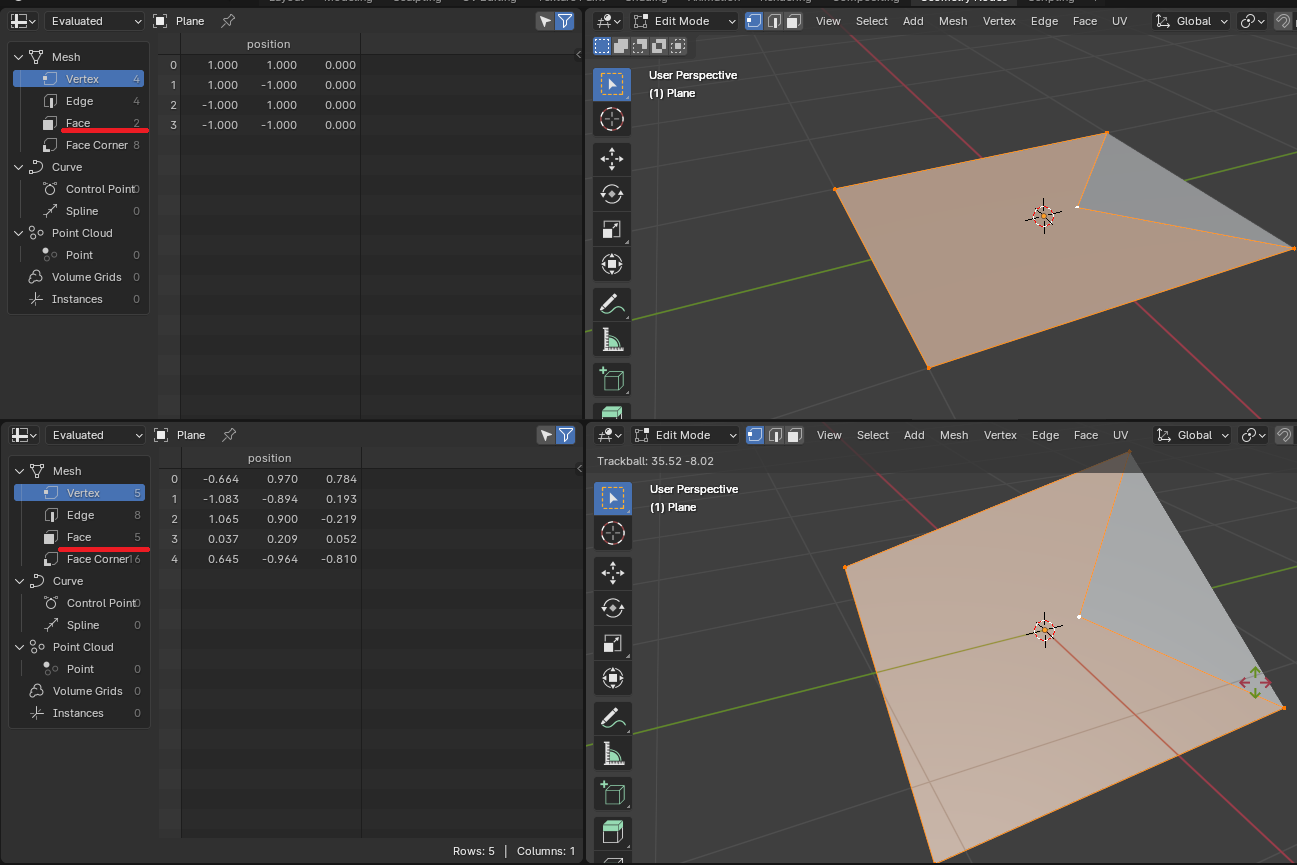This screenshot has height=865, width=1297.
Task: Choose Set New Selection mode icon in upper viewport
Action: (x=602, y=45)
